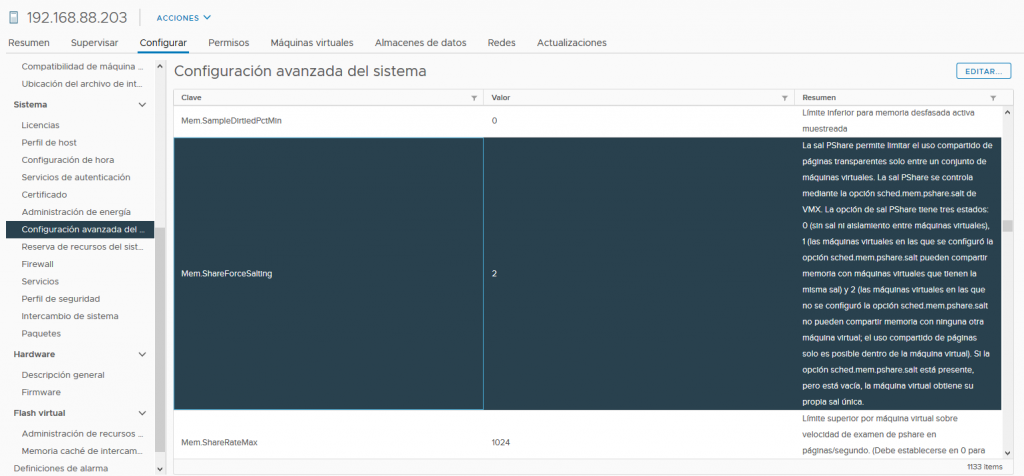Click sidebar scrollbar down arrow
Image resolution: width=1024 pixels, height=476 pixels.
point(160,468)
